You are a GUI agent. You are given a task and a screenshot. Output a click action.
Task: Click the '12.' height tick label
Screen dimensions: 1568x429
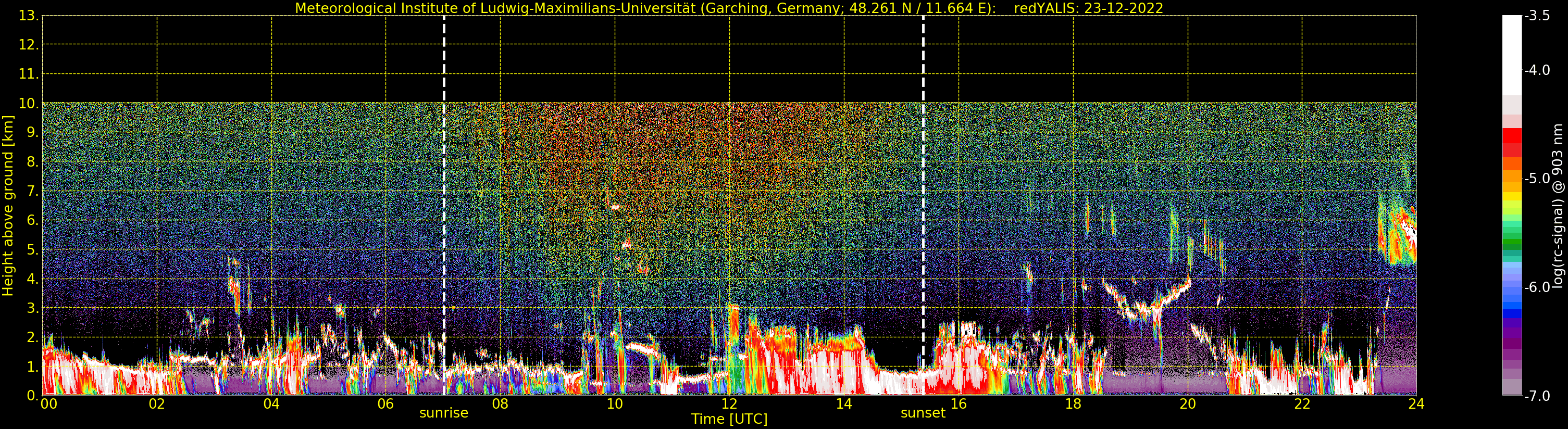point(29,45)
